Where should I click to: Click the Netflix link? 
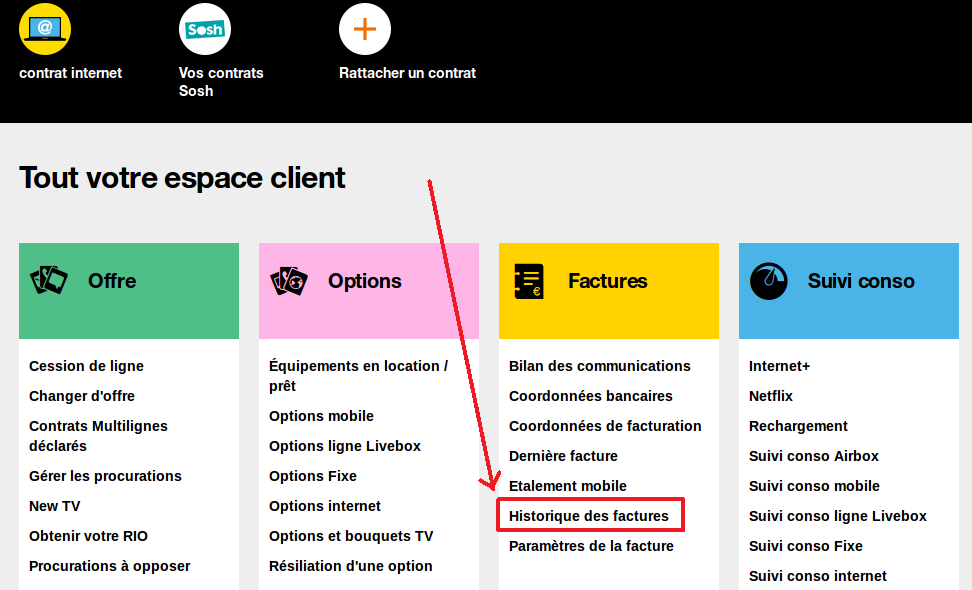click(x=771, y=396)
